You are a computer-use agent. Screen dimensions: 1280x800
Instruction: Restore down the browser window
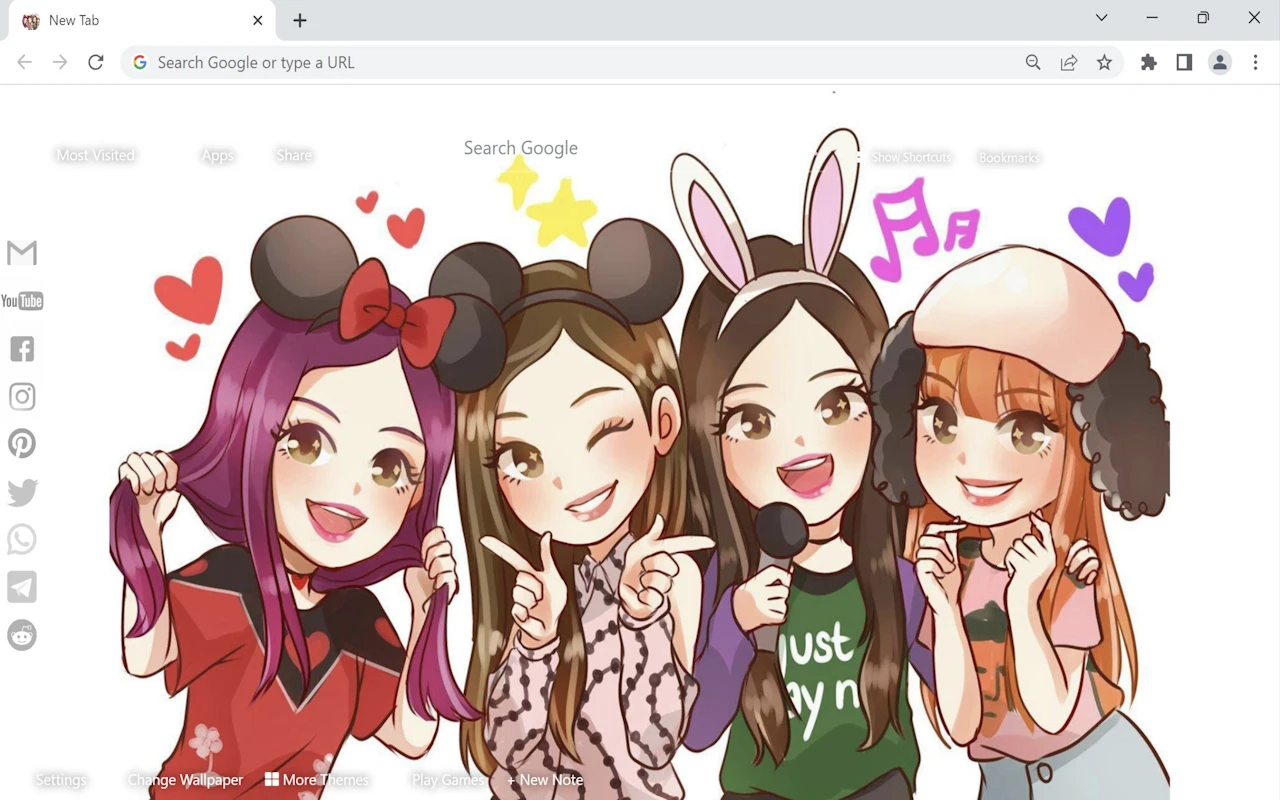coord(1203,17)
